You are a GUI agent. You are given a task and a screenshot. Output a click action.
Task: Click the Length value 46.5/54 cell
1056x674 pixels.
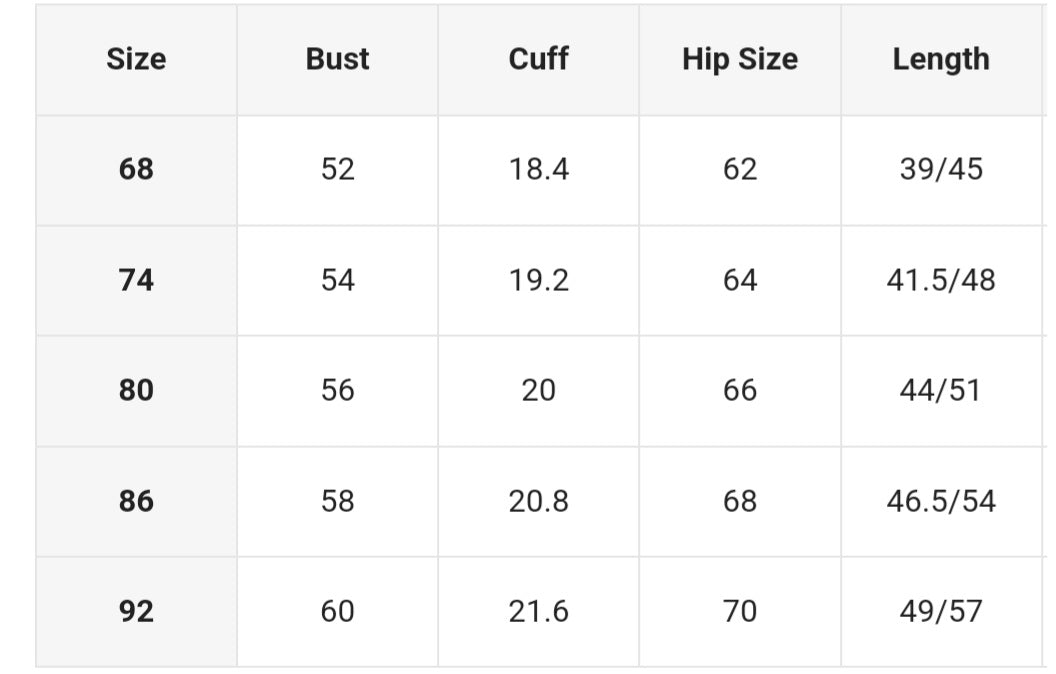(x=940, y=501)
